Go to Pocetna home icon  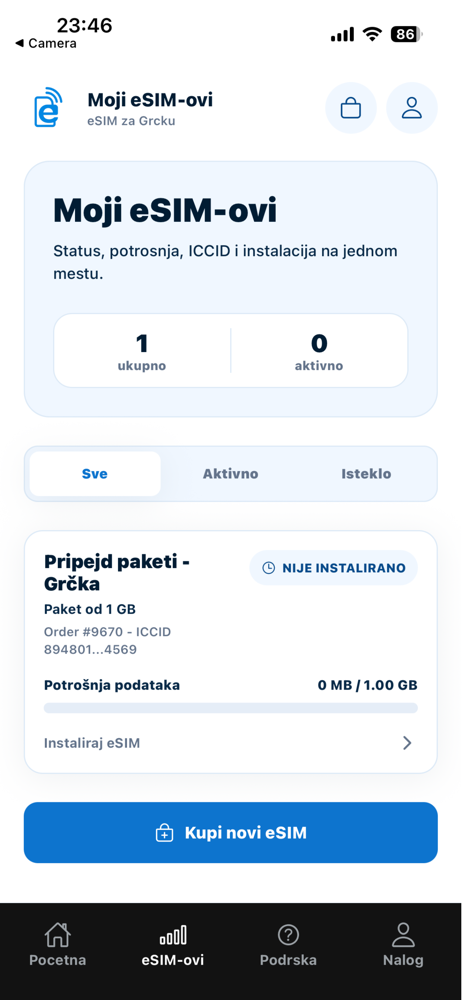pyautogui.click(x=57, y=935)
